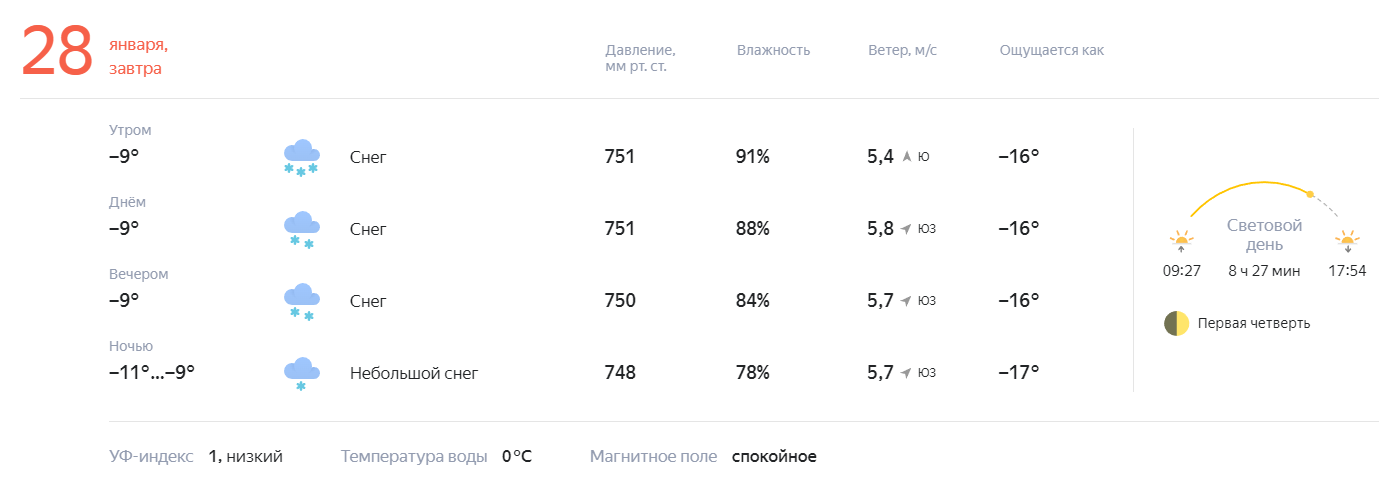Click the magnetic field 'спокойное' value
The height and width of the screenshot is (487, 1379).
[x=774, y=456]
